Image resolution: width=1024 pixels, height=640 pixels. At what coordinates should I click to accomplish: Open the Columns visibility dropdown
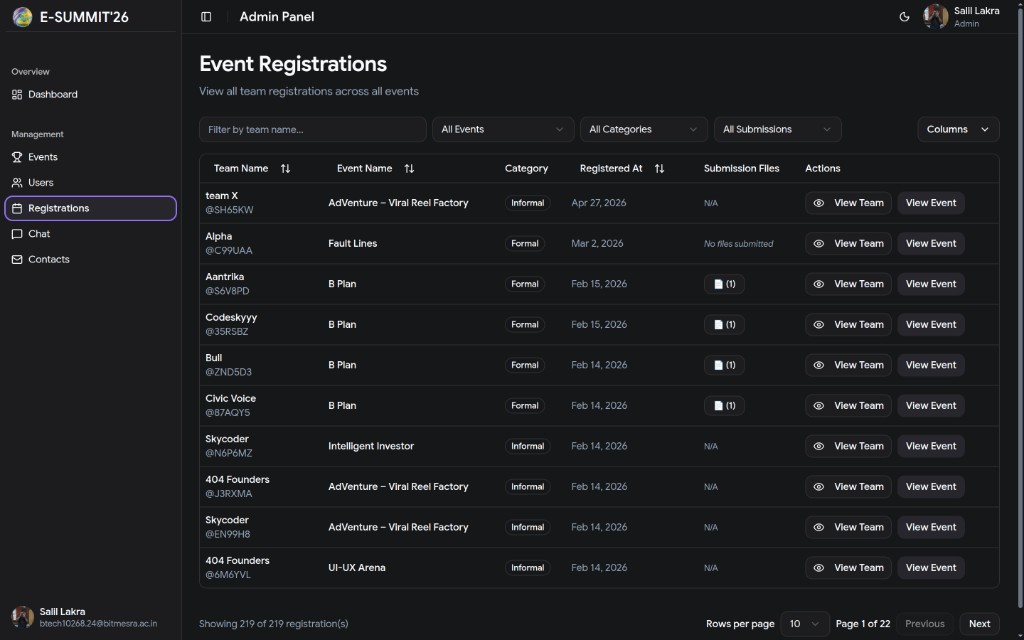pos(958,129)
